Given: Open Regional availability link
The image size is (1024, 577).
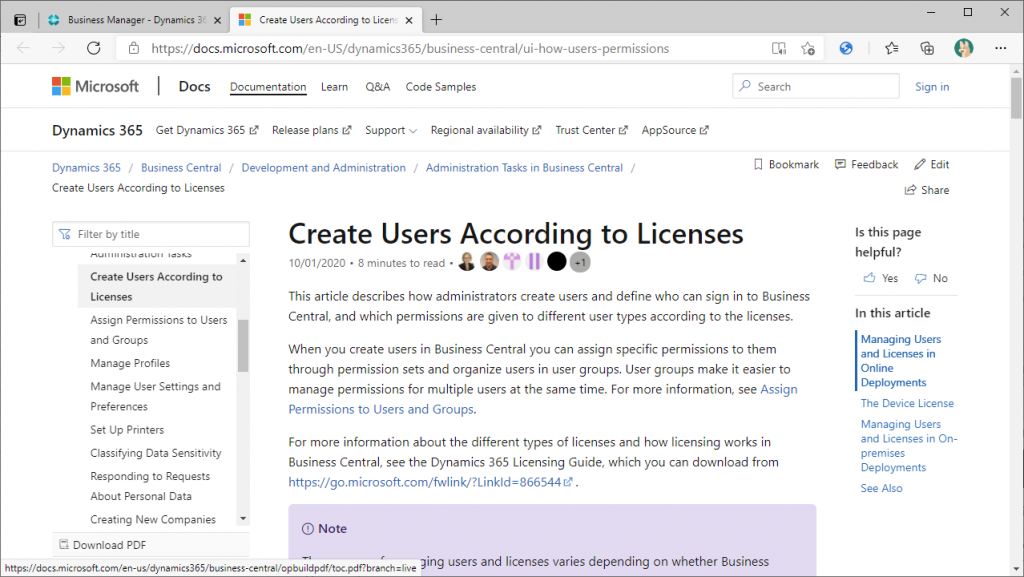Looking at the screenshot, I should click(486, 131).
